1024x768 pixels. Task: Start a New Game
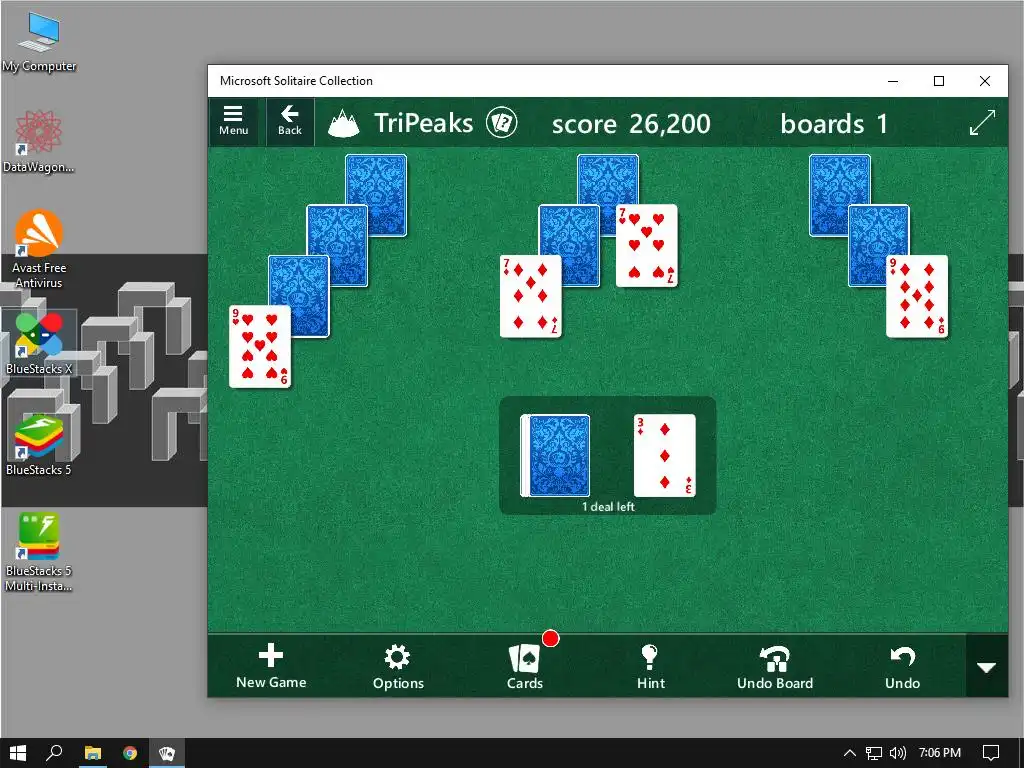pos(271,667)
